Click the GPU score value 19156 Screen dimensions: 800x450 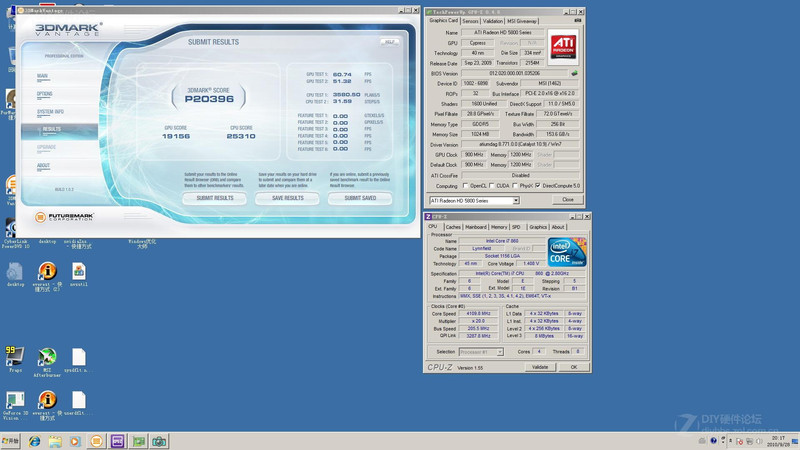click(x=176, y=137)
